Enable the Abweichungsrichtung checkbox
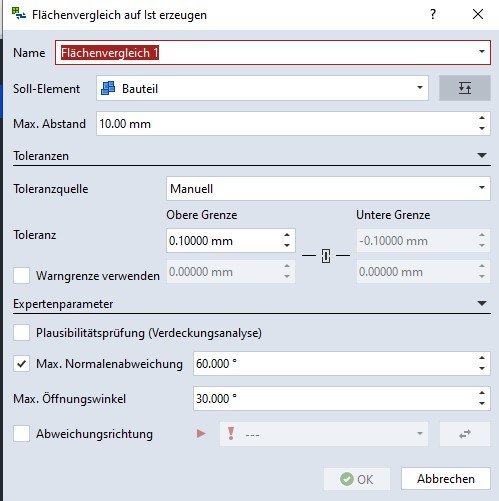 click(x=21, y=434)
